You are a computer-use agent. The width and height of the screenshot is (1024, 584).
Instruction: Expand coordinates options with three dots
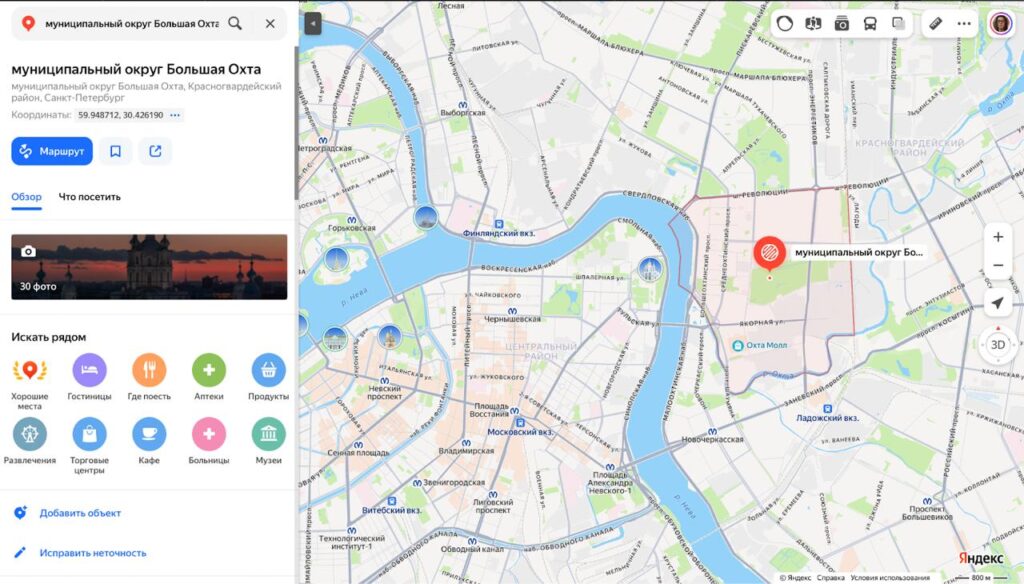click(175, 115)
